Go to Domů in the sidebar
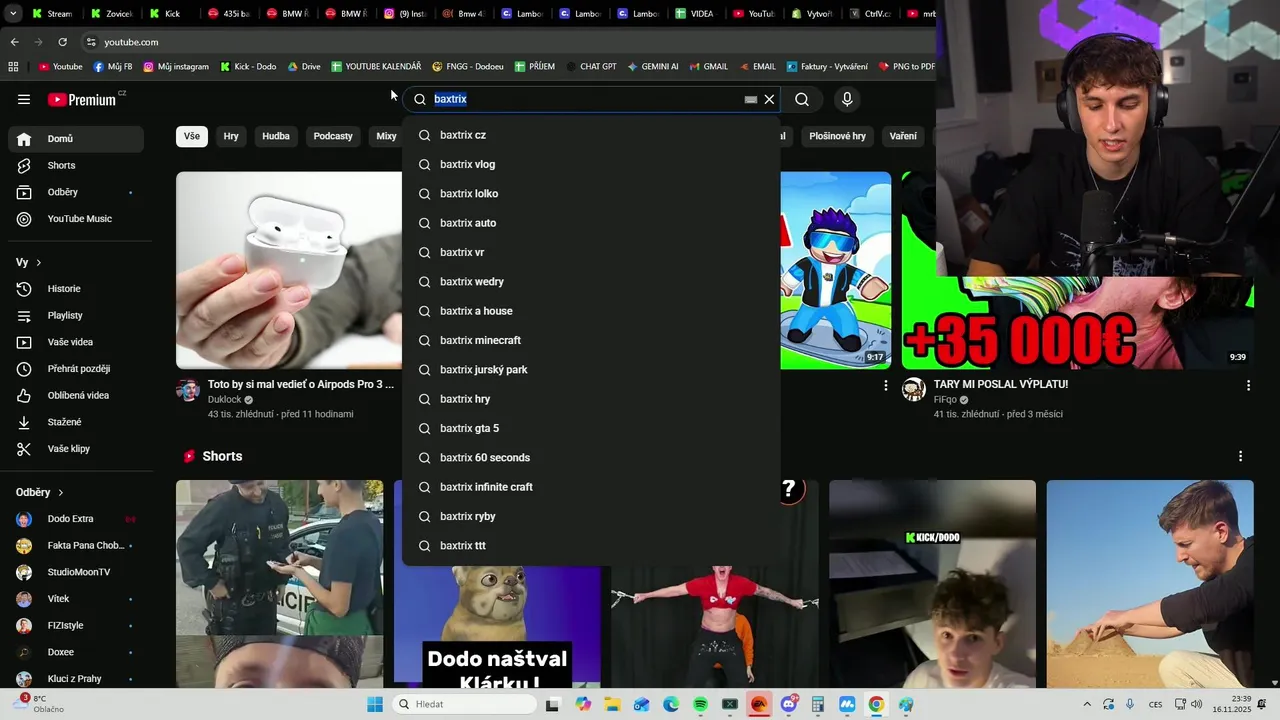1280x720 pixels. pyautogui.click(x=76, y=139)
